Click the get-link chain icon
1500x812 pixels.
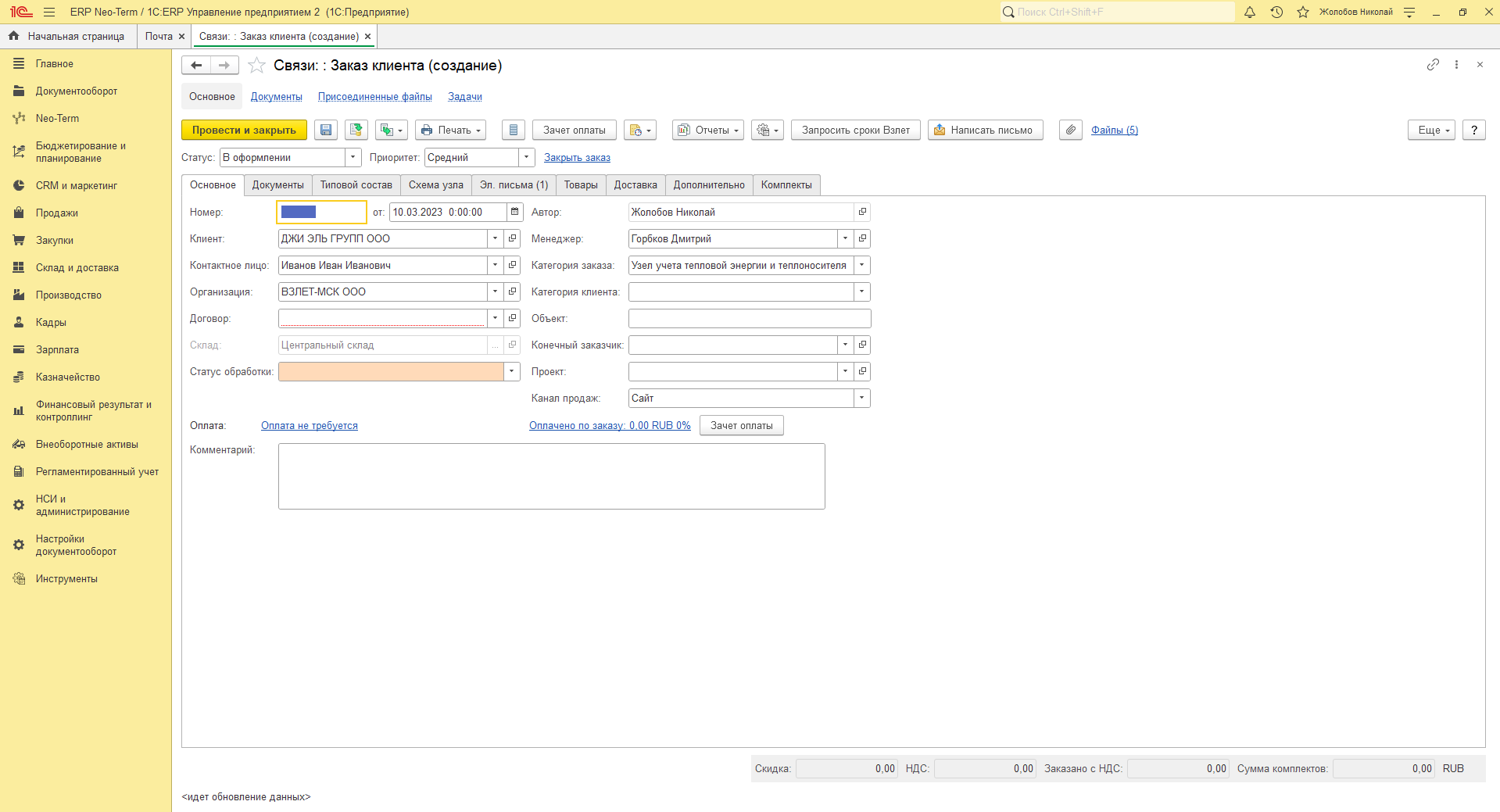(x=1433, y=65)
